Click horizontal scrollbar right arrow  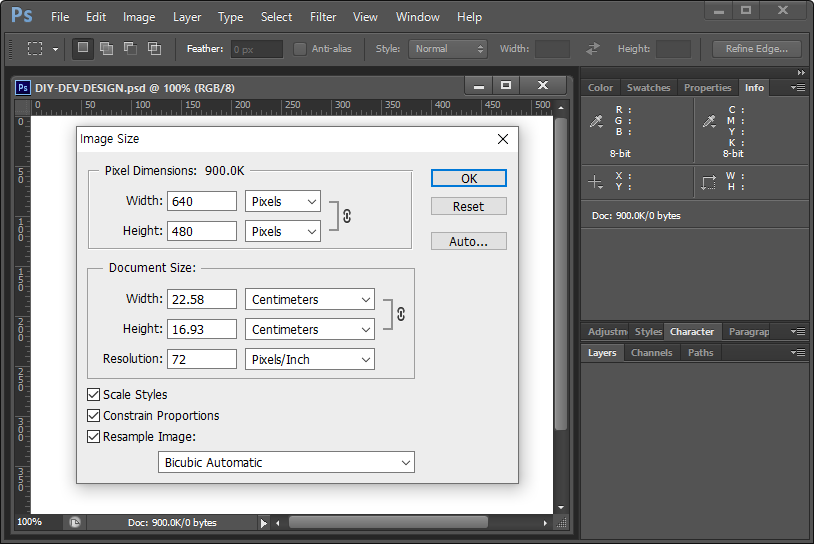point(545,523)
